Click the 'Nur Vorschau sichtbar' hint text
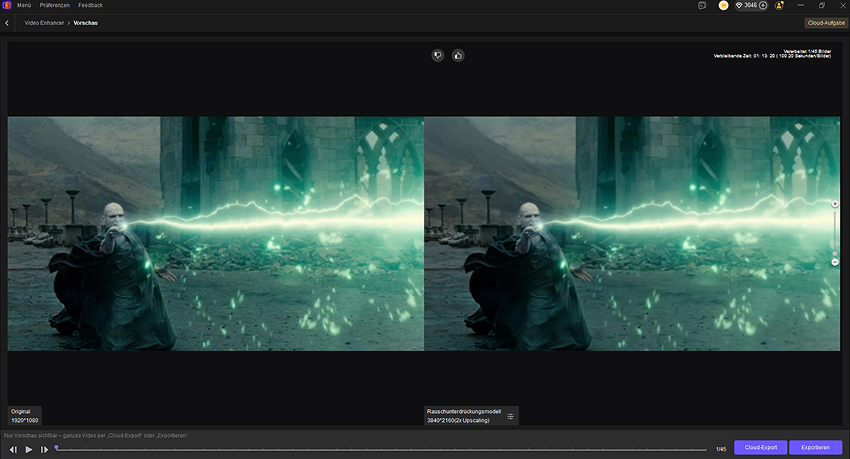The image size is (850, 459). point(96,435)
